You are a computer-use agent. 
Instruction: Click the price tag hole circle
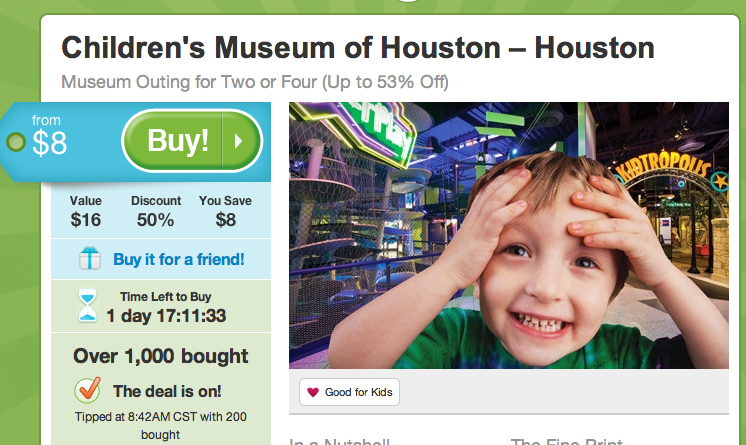tap(16, 142)
